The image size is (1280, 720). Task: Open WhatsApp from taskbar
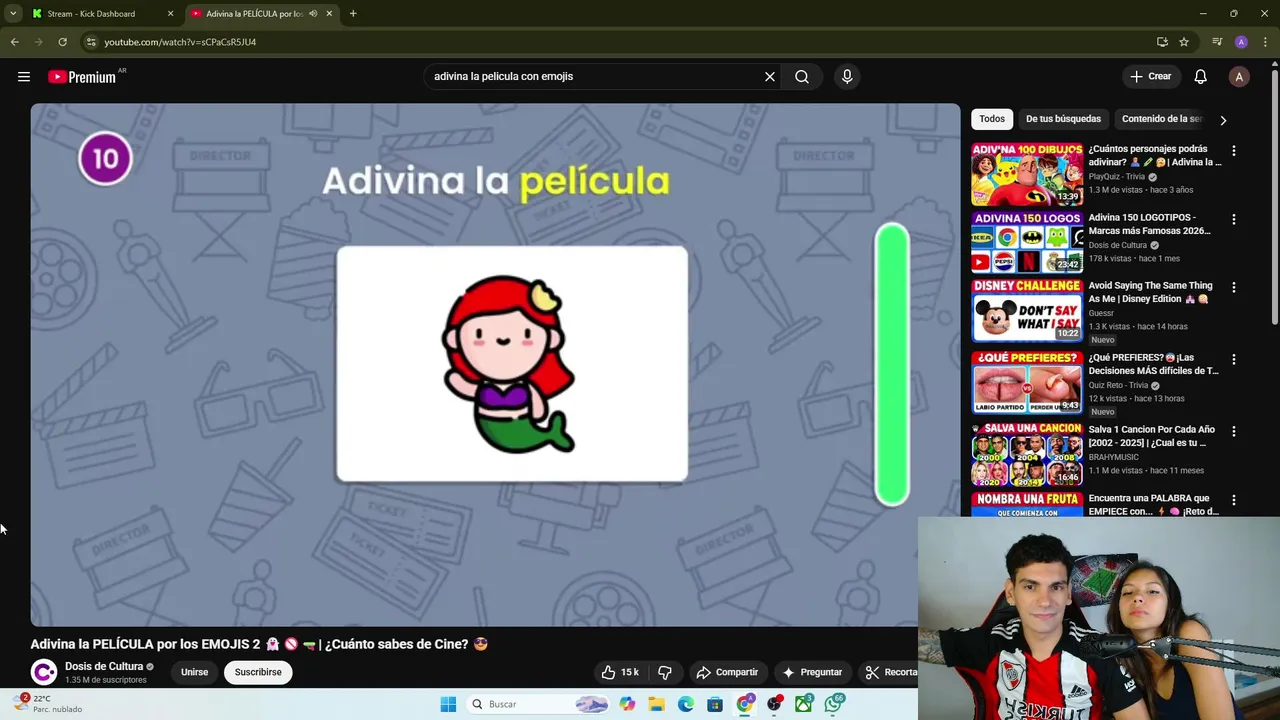click(x=834, y=704)
